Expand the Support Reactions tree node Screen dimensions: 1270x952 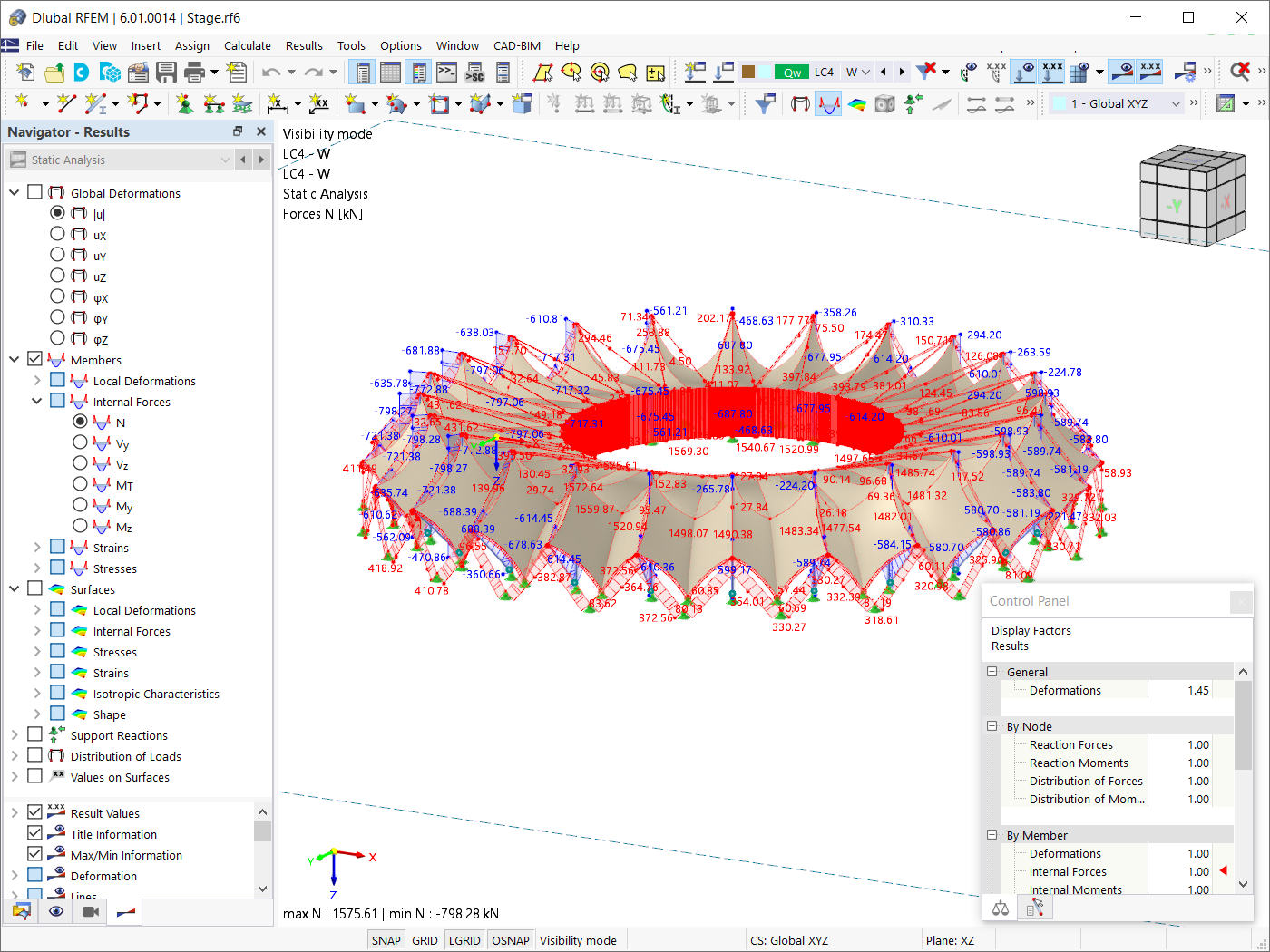14,734
